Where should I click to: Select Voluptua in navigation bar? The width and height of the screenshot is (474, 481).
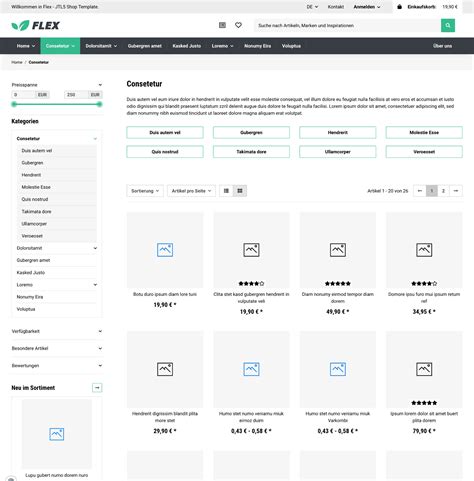pos(291,46)
